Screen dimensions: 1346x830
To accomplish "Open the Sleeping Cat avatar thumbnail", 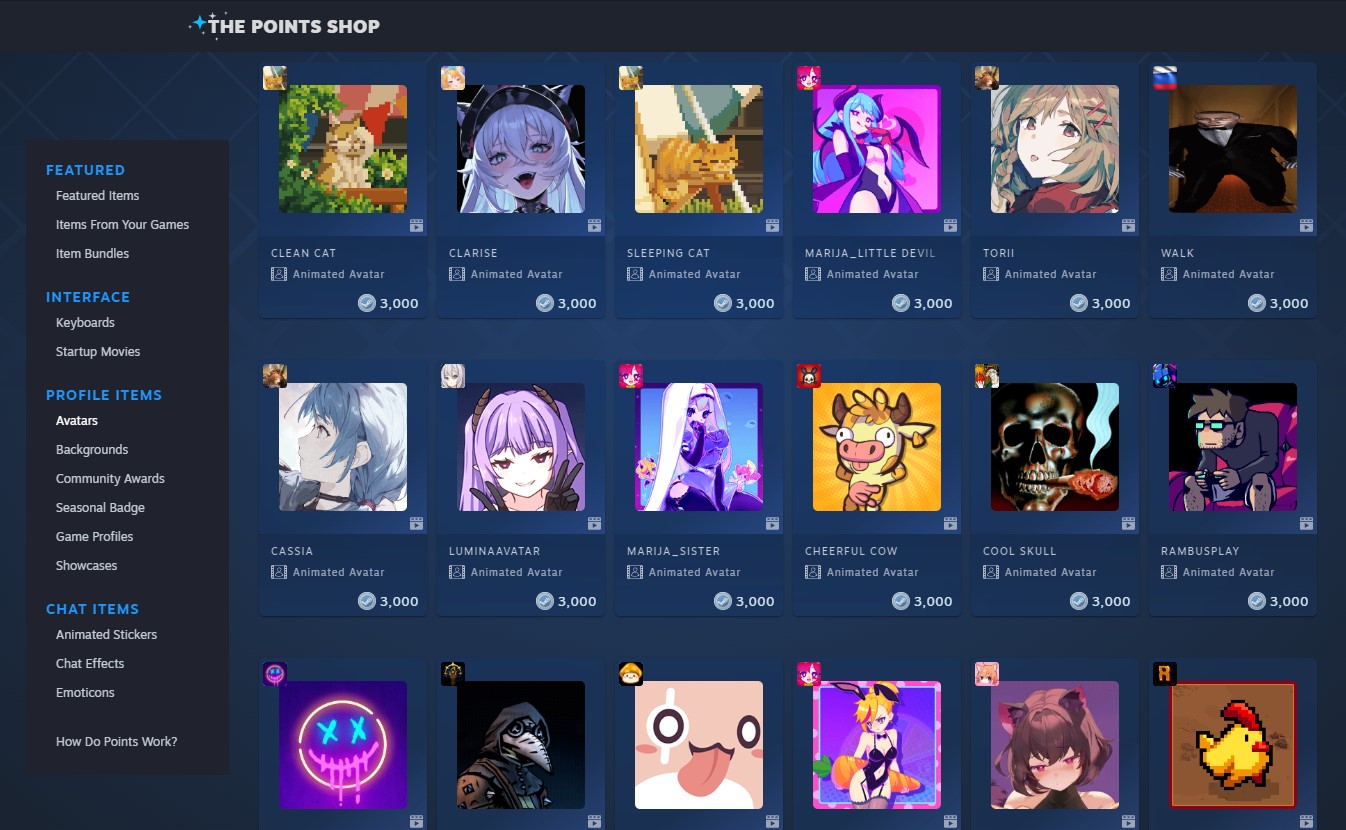I will tap(699, 149).
